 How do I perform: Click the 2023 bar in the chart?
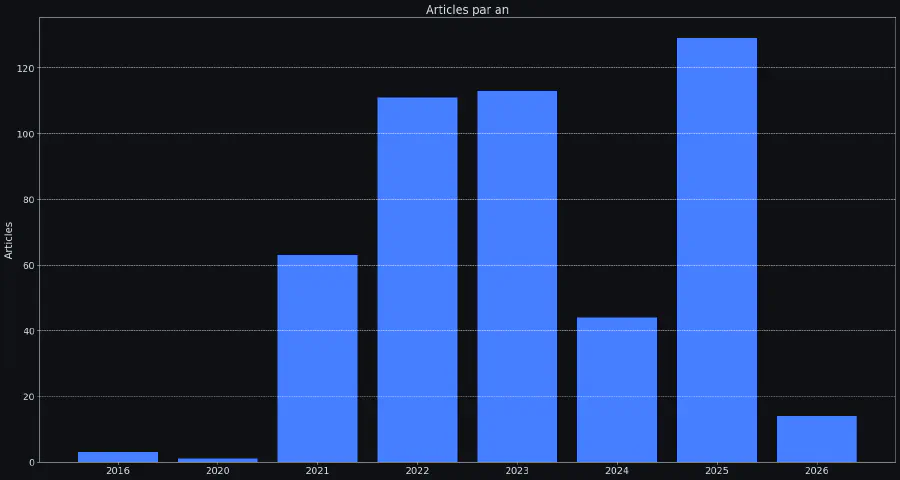[517, 276]
